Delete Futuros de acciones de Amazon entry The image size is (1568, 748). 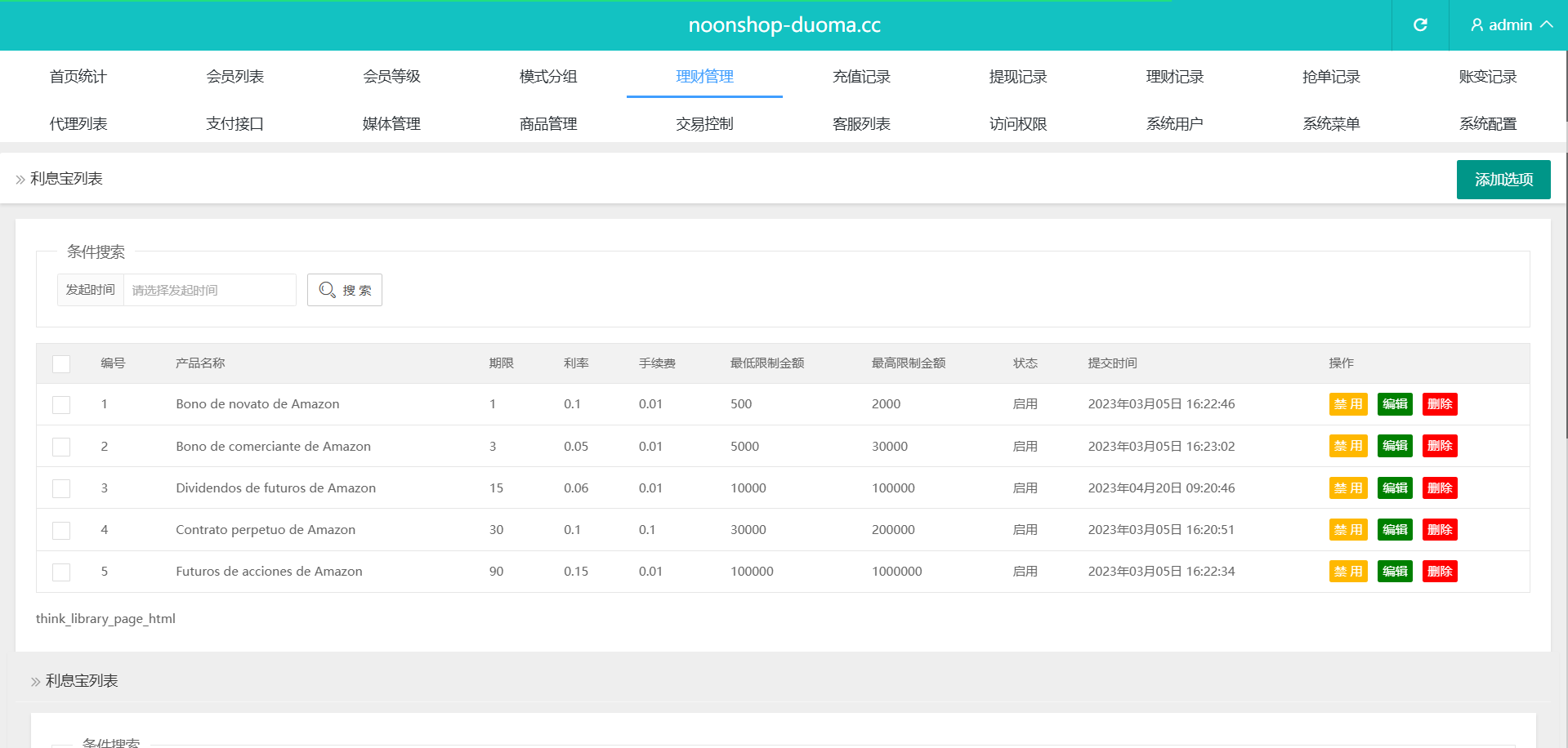1439,572
